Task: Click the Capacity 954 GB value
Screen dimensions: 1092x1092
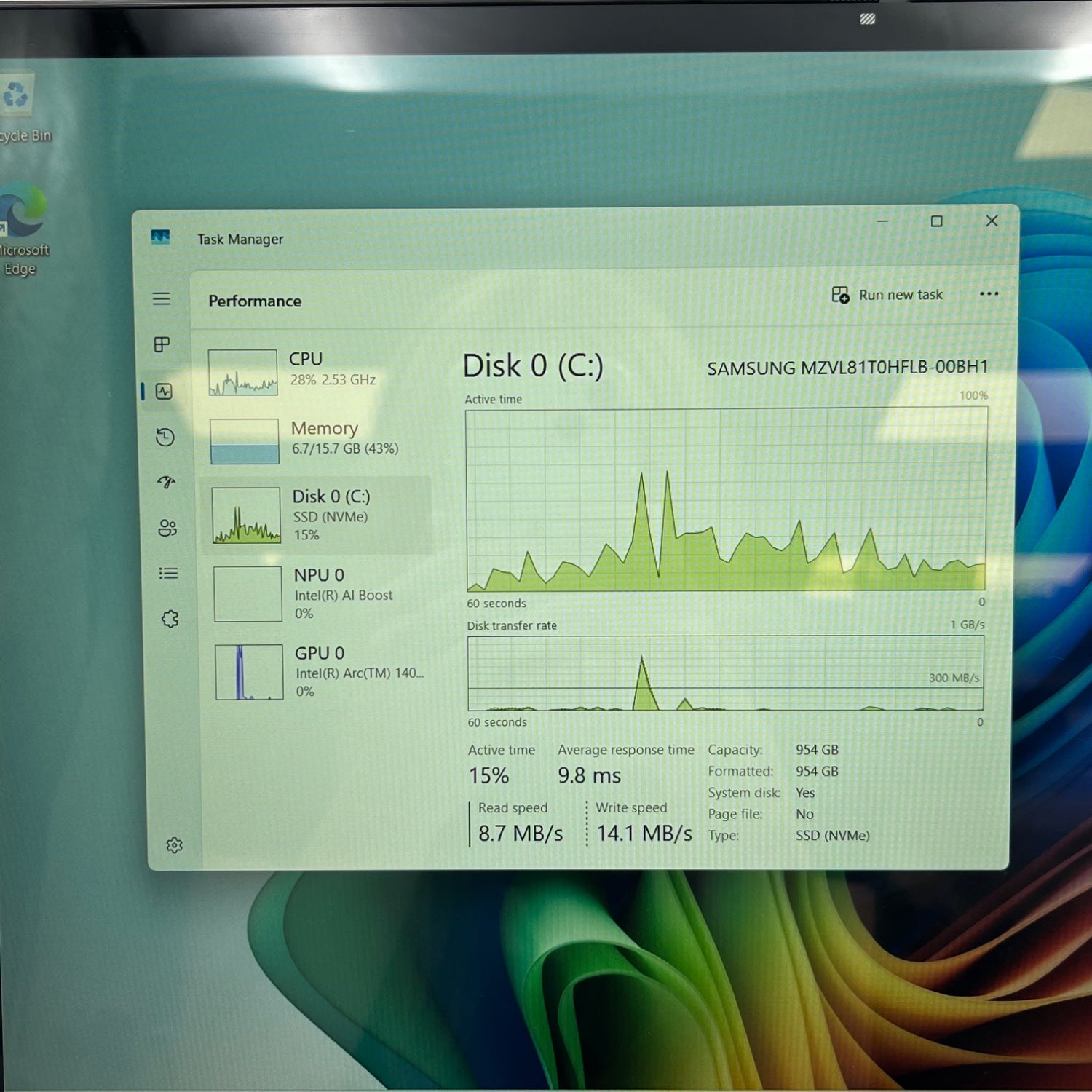Action: pyautogui.click(x=817, y=750)
